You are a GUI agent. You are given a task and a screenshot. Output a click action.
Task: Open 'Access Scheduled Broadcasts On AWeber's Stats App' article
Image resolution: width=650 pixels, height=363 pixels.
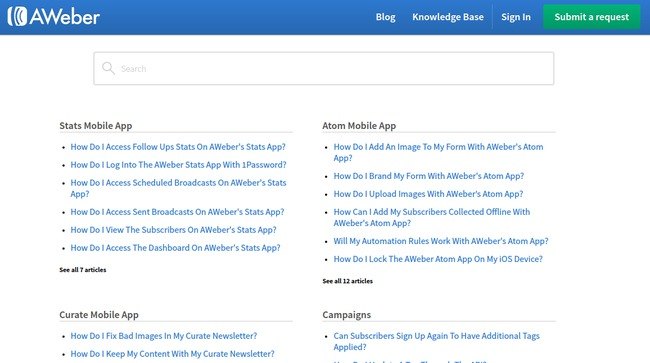[178, 188]
